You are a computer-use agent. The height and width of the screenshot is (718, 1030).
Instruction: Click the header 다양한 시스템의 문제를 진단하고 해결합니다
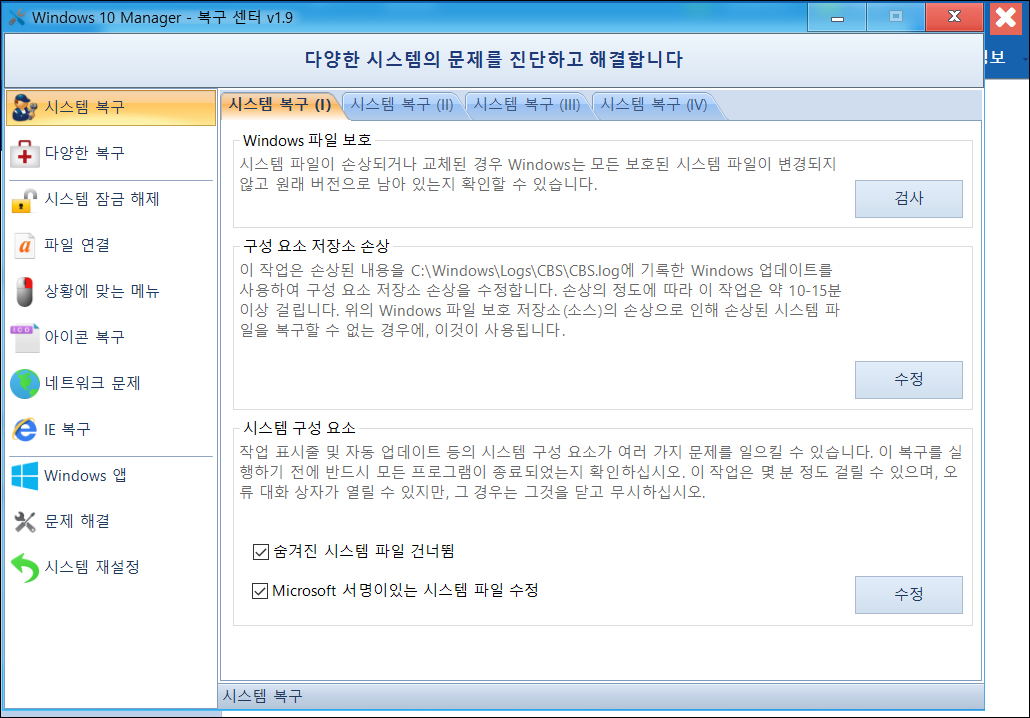pyautogui.click(x=493, y=60)
